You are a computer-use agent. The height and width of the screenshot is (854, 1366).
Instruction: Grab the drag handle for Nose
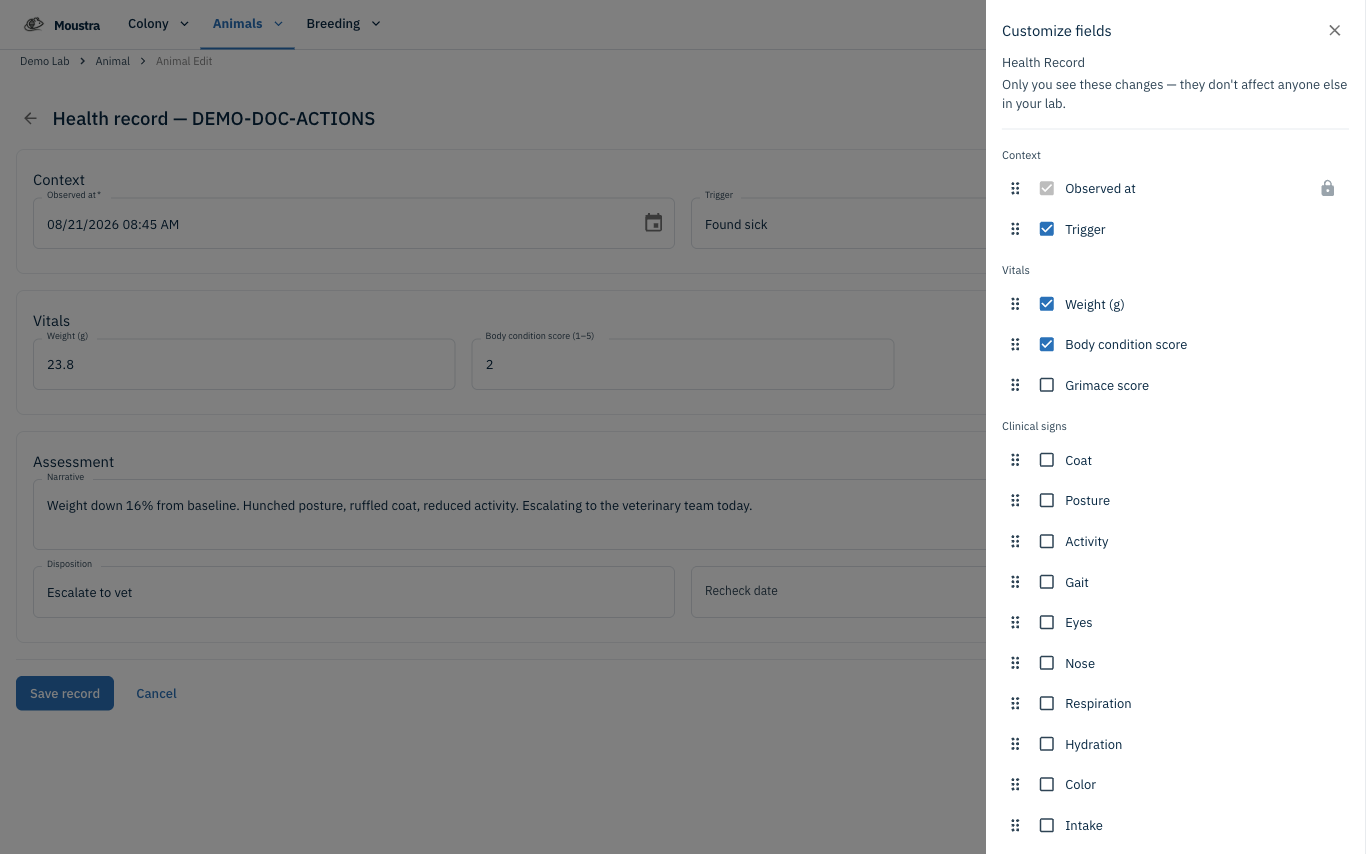(x=1015, y=663)
